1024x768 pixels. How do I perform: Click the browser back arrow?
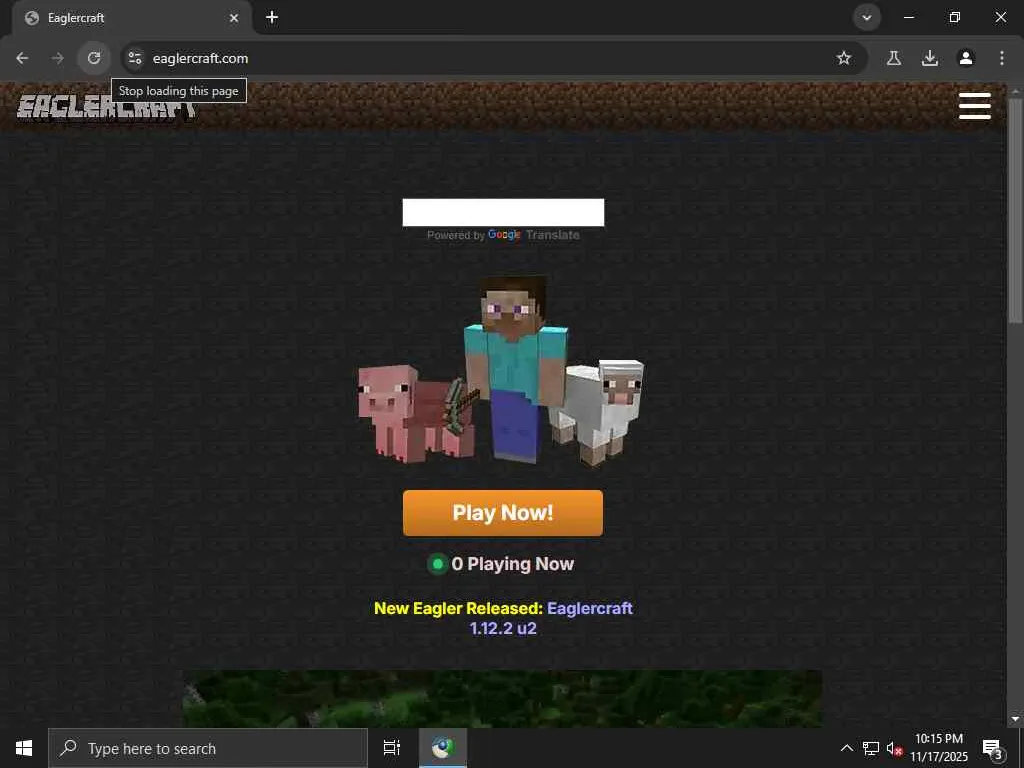click(x=22, y=58)
